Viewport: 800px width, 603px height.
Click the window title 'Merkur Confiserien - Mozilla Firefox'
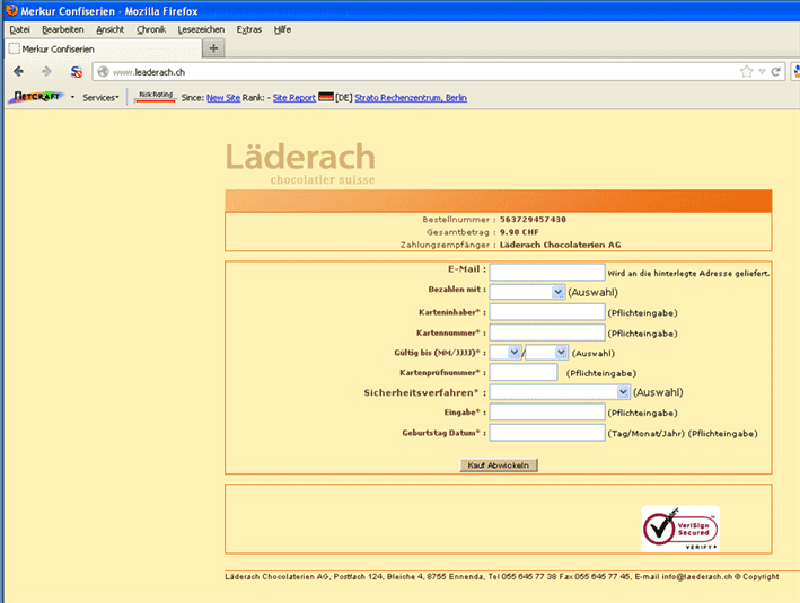(109, 11)
